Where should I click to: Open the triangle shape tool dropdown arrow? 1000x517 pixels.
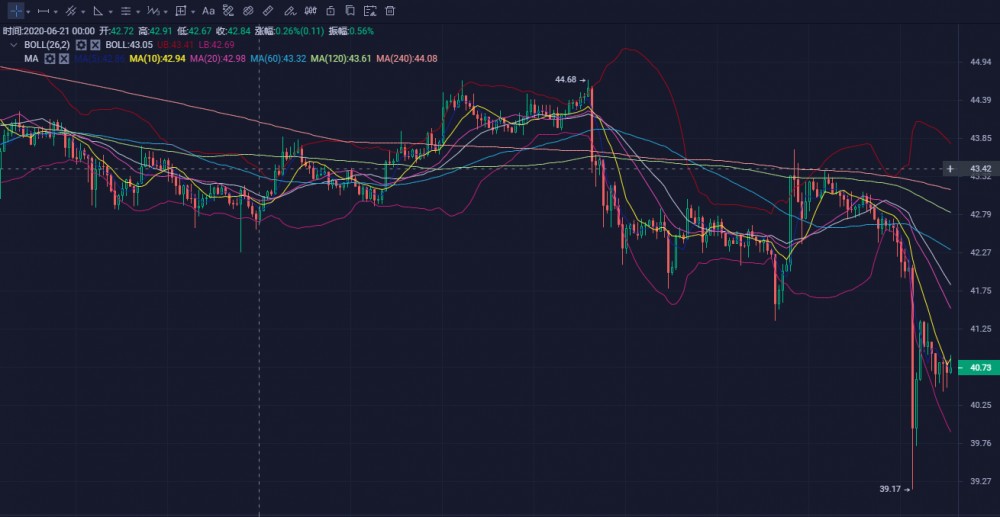[110, 11]
